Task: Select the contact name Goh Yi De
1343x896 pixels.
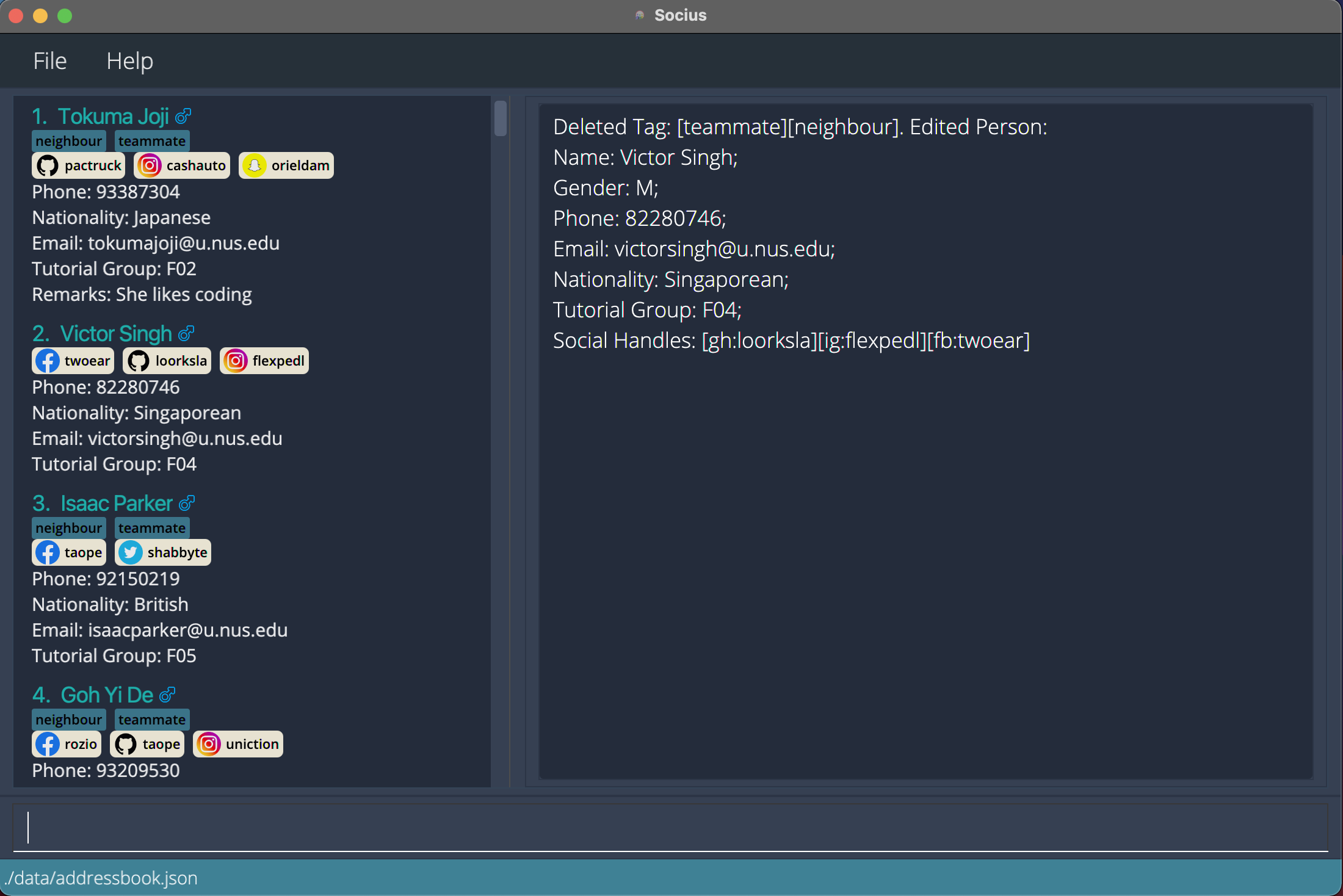Action: [107, 695]
